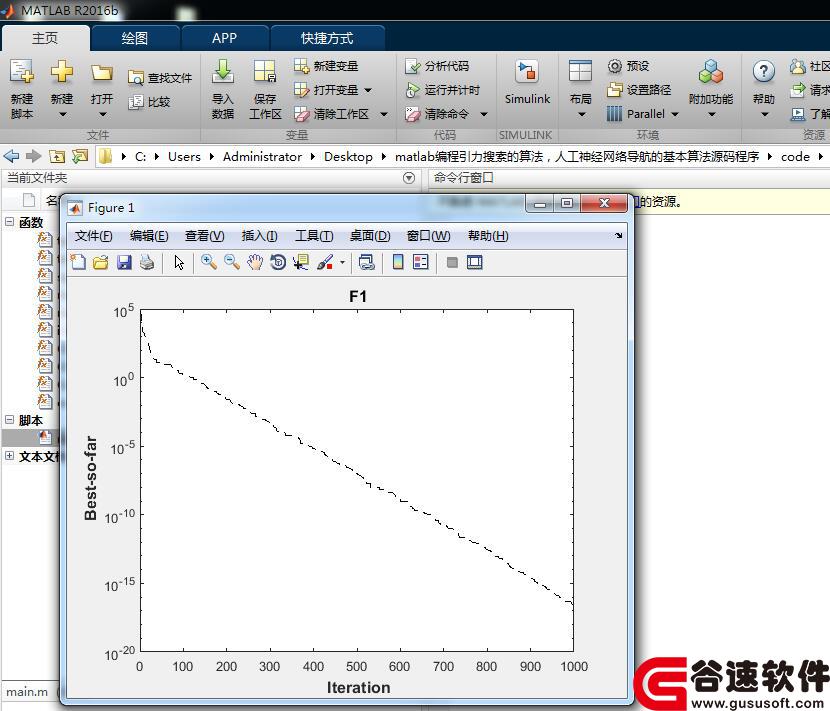Screen dimensions: 830x711
Task: Click Administrator in the address path
Action: click(262, 157)
